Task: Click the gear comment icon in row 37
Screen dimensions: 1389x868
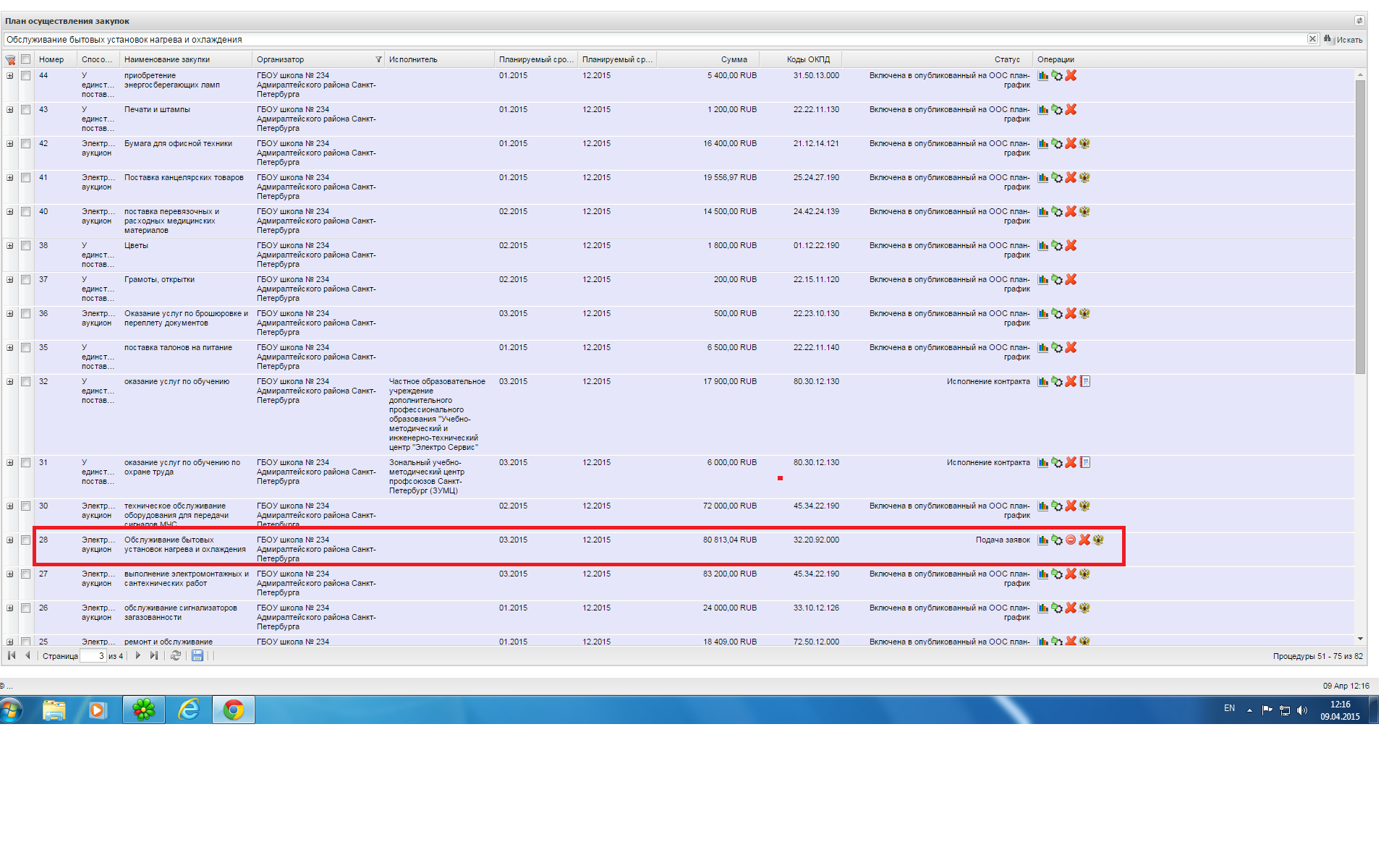Action: [x=1057, y=279]
